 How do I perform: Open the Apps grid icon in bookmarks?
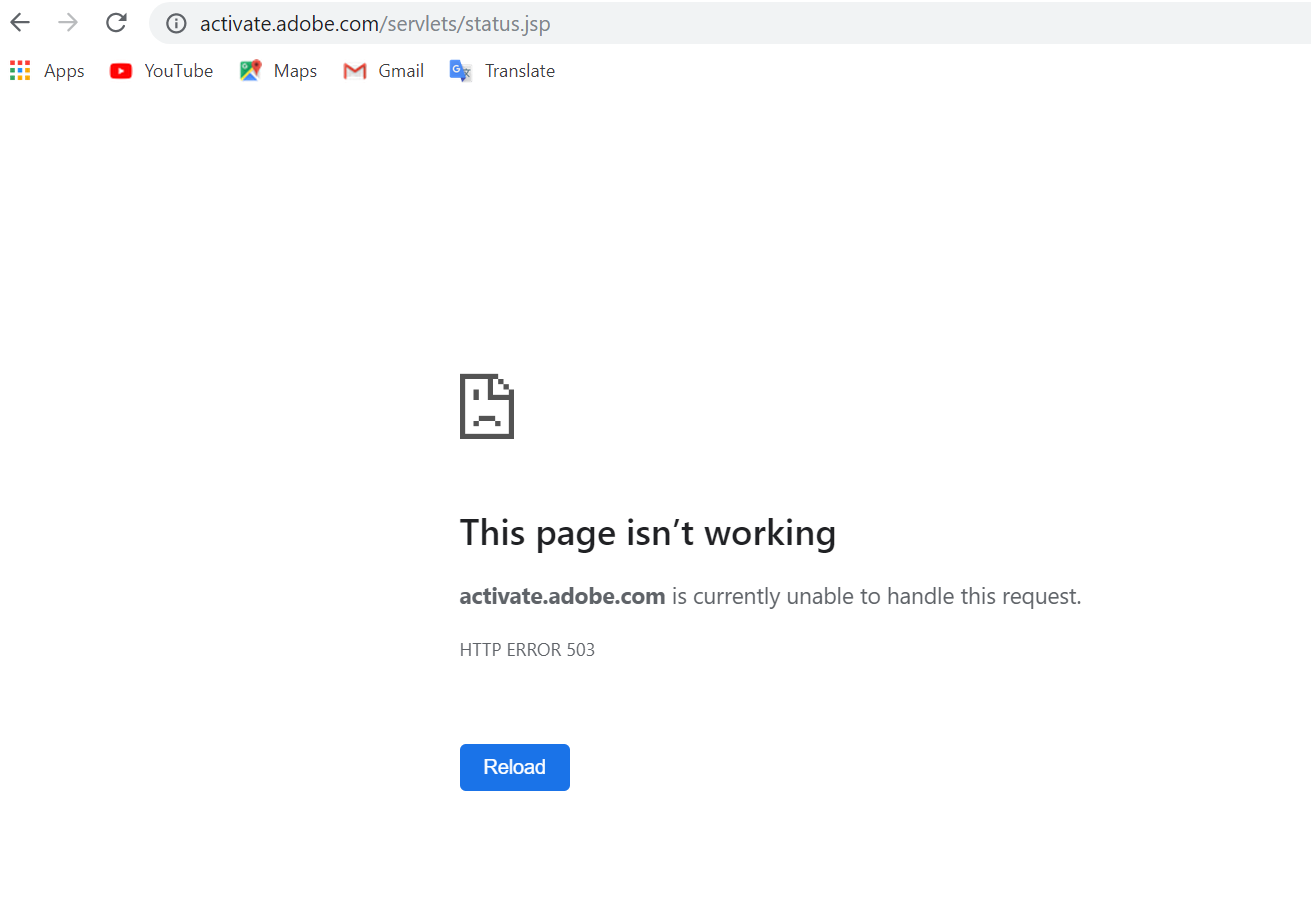point(20,71)
